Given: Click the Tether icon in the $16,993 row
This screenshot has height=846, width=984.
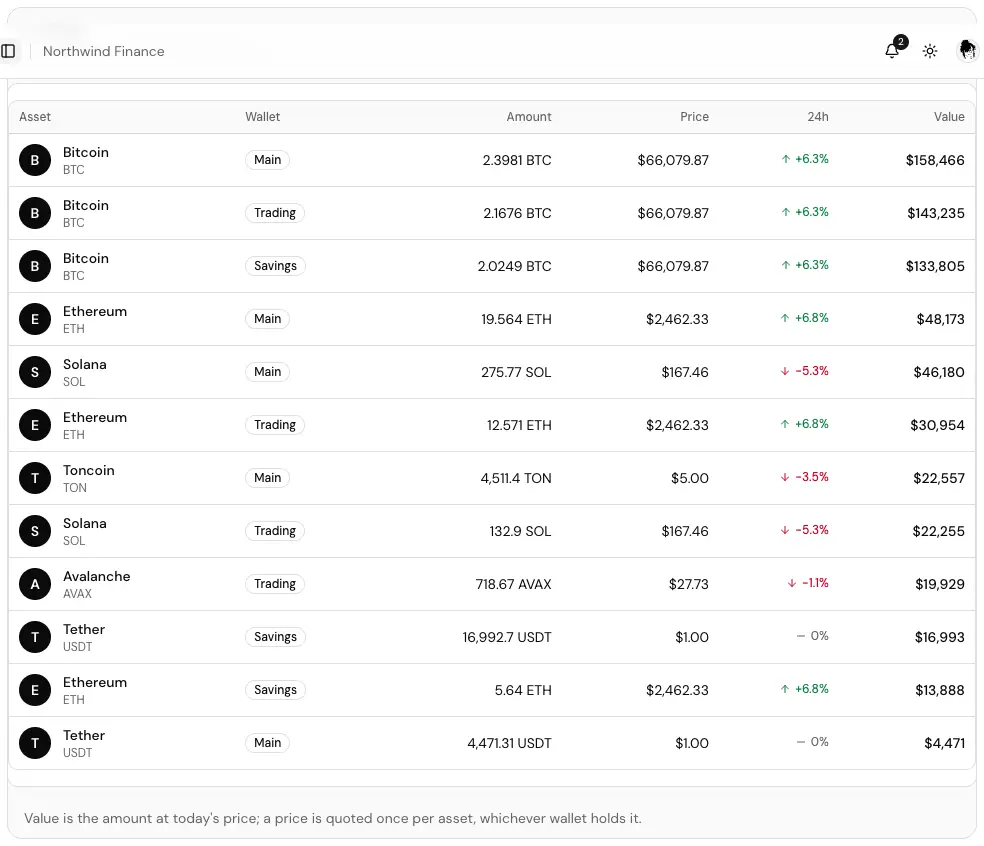Looking at the screenshot, I should (x=35, y=638).
